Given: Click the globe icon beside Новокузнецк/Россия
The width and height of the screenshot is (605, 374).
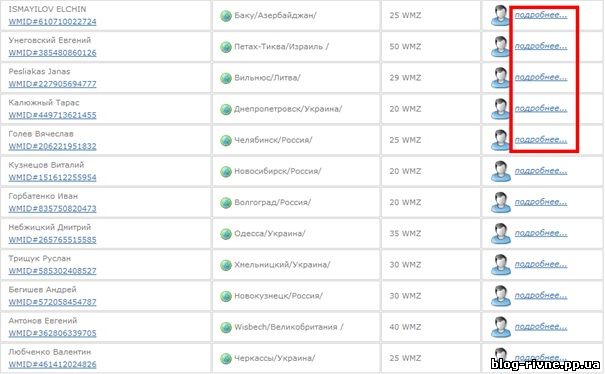Looking at the screenshot, I should point(226,296).
